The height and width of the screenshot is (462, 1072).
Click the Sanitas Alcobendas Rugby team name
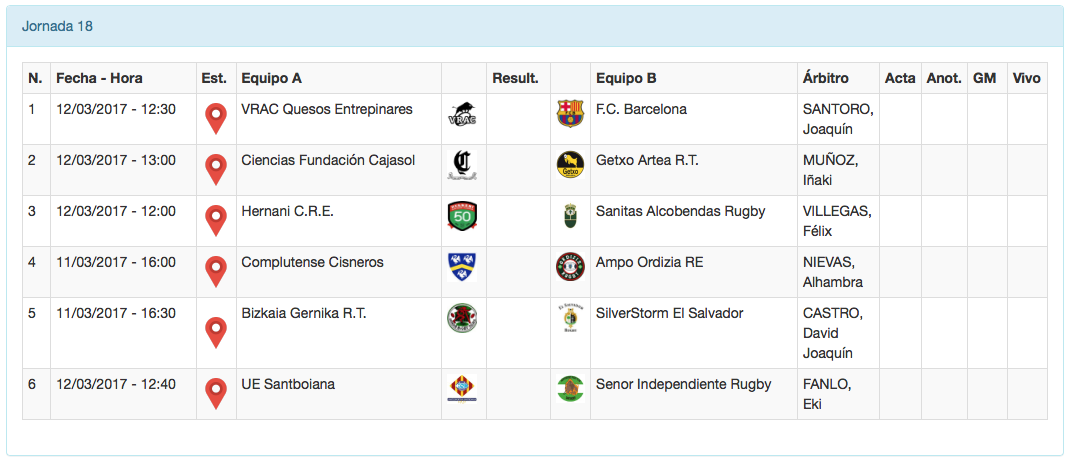coord(680,211)
